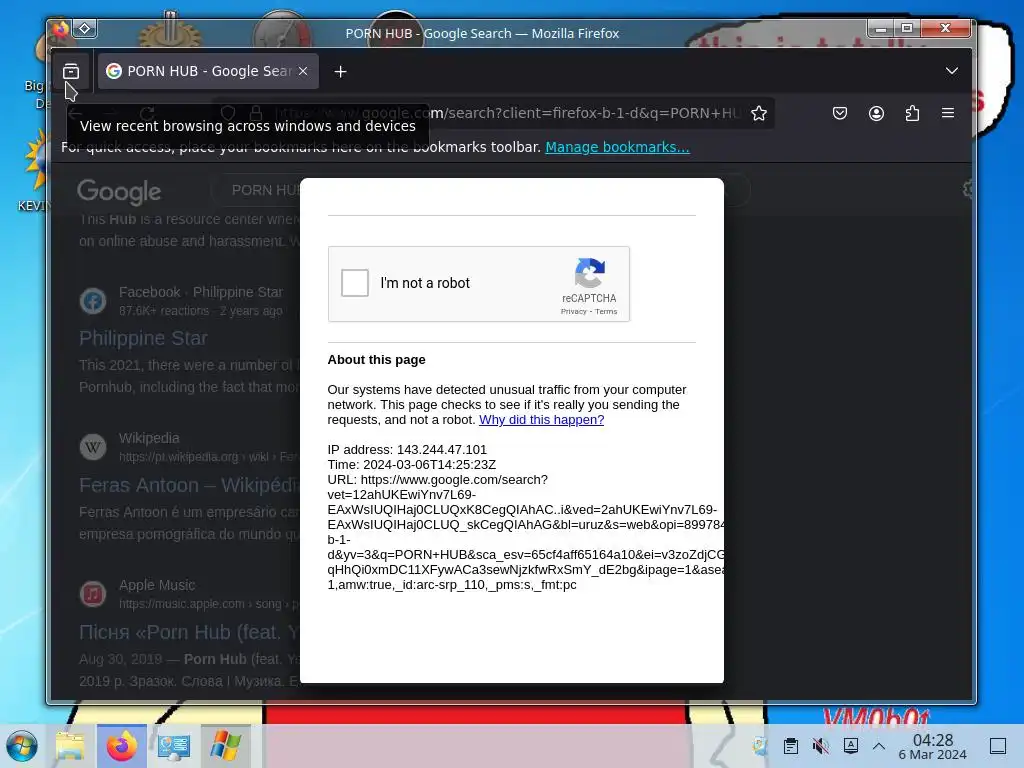Open the Firefox hamburger application menu
This screenshot has width=1024, height=768.
(948, 113)
